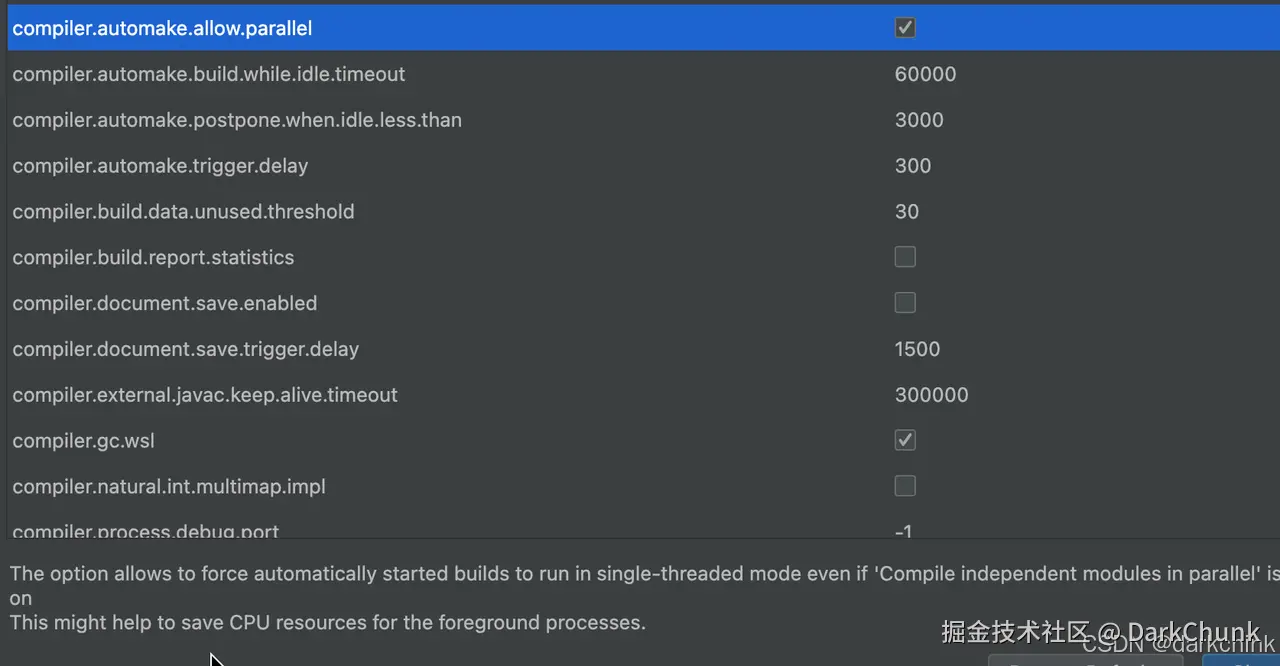The height and width of the screenshot is (666, 1280).
Task: Select compiler.document.save.trigger.delay key name
Action: coord(185,349)
